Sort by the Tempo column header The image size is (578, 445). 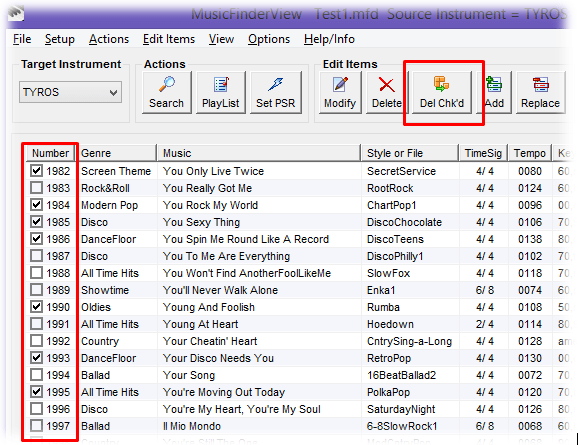[530, 153]
